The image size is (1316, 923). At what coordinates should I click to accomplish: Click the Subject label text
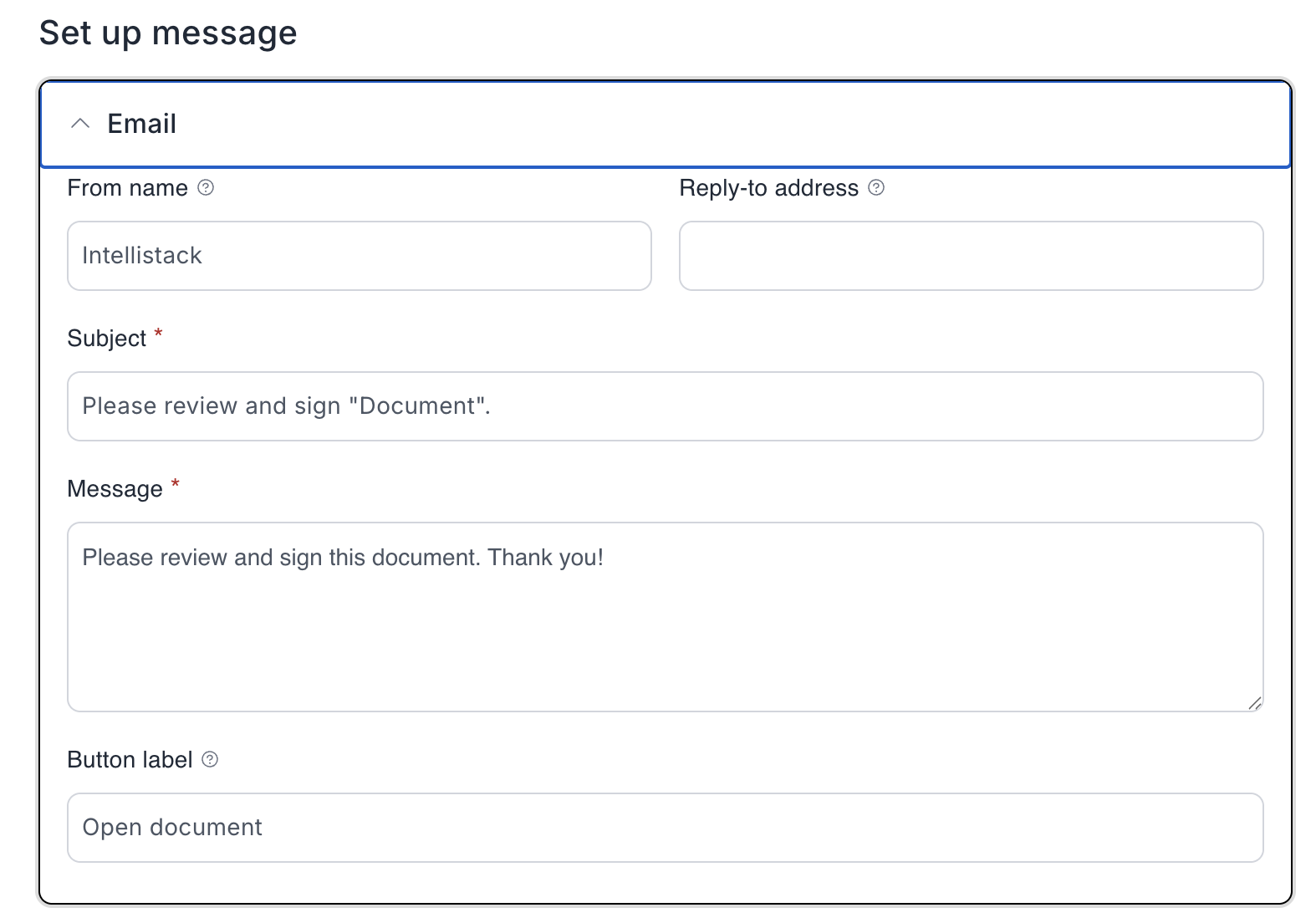tap(106, 339)
